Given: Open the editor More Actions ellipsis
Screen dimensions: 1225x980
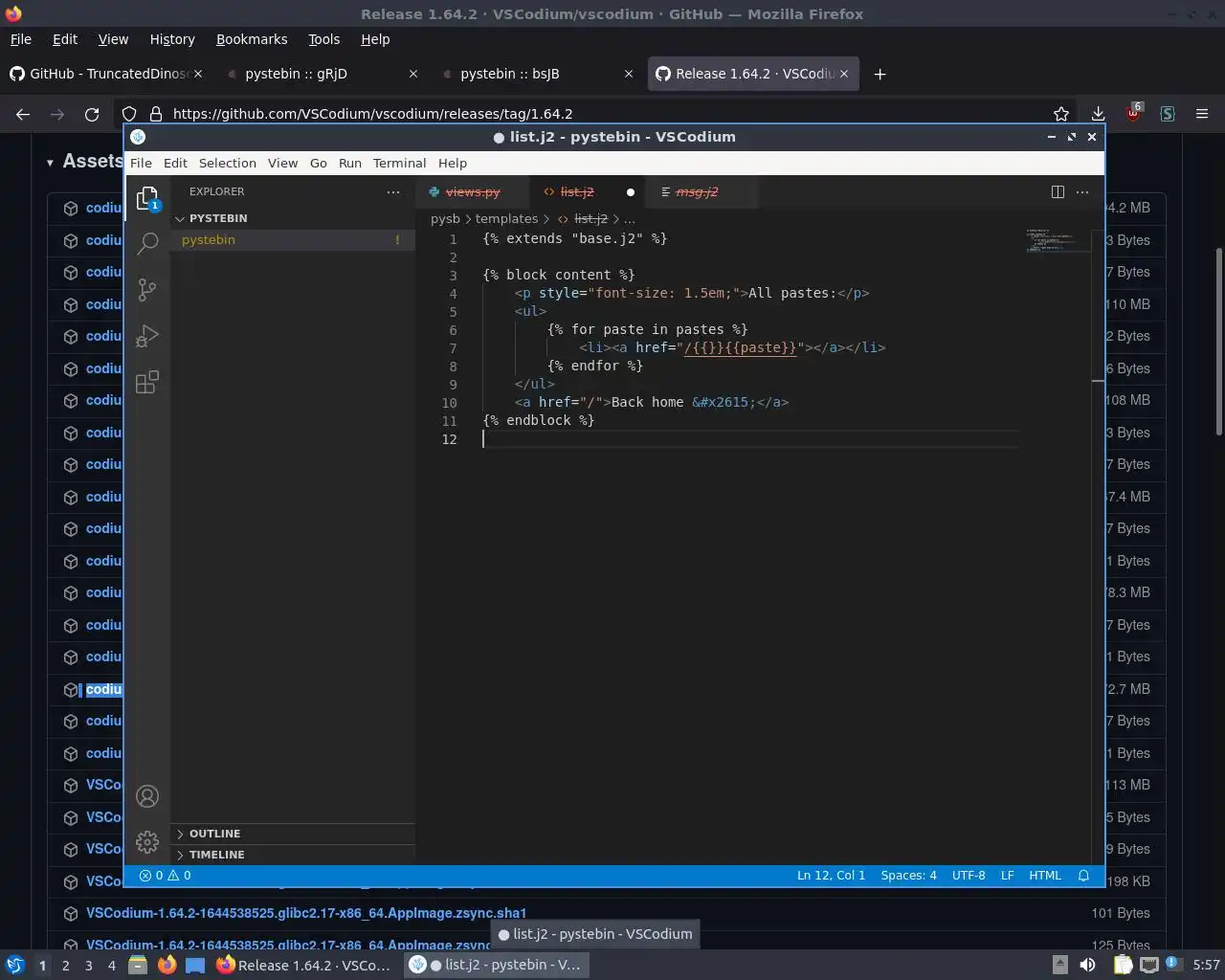Looking at the screenshot, I should (x=1082, y=191).
